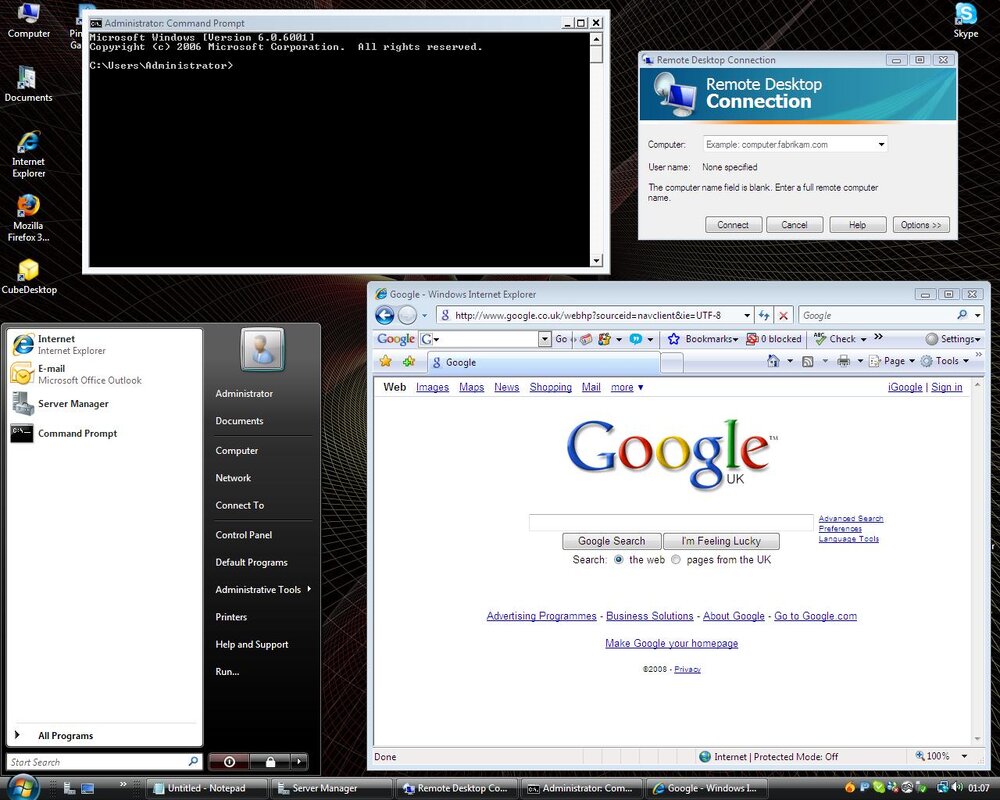Click Run... in the Start menu
This screenshot has width=1000, height=800.
click(227, 672)
